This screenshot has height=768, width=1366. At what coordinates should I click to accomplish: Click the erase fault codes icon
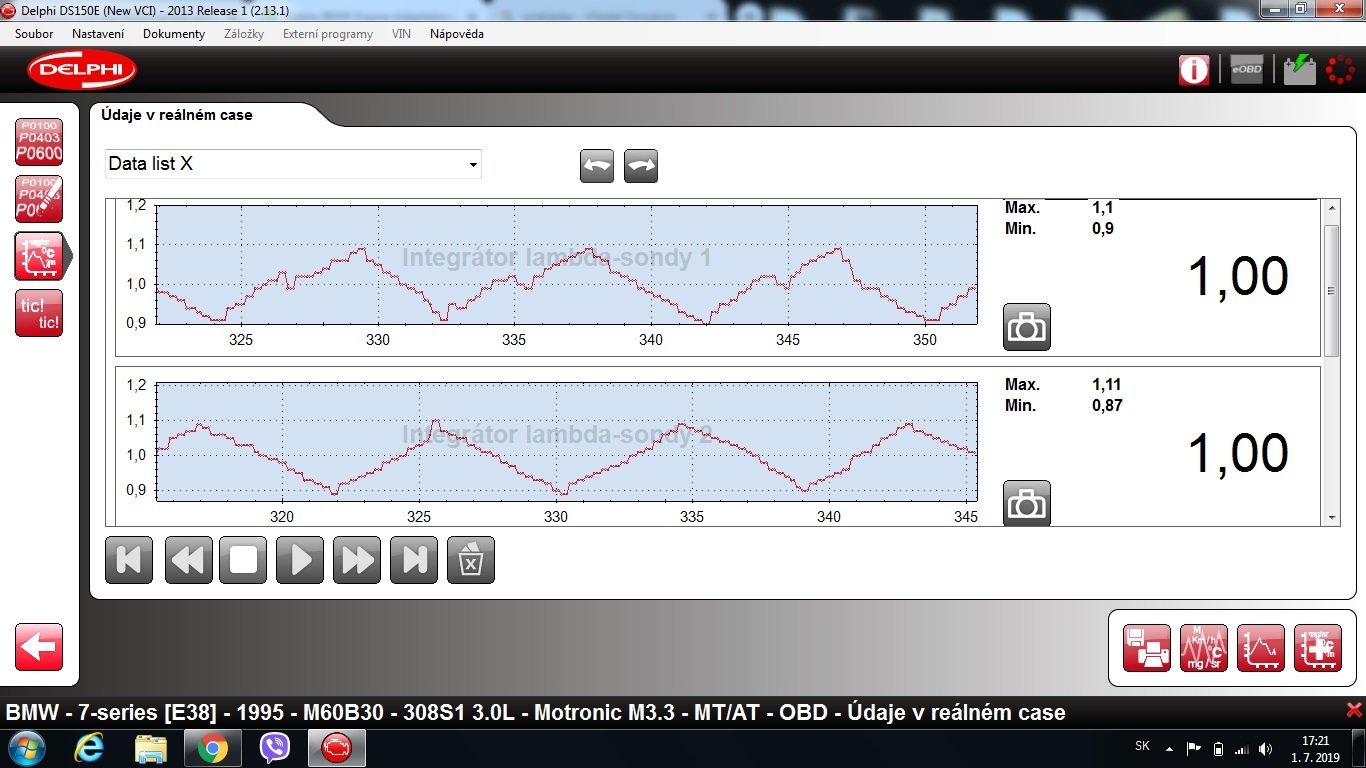coord(38,198)
